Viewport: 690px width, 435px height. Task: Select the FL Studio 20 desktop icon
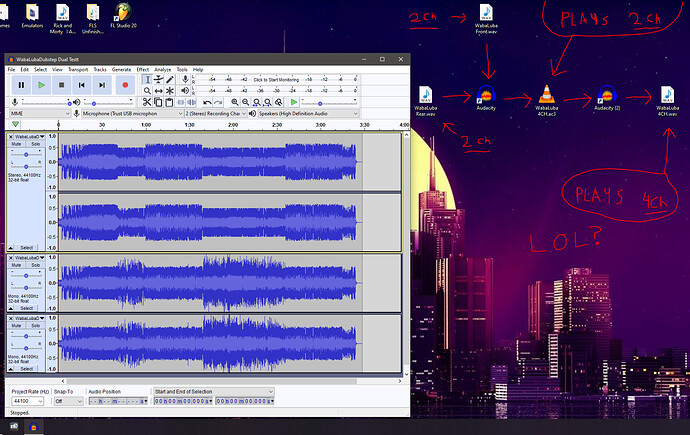(123, 16)
